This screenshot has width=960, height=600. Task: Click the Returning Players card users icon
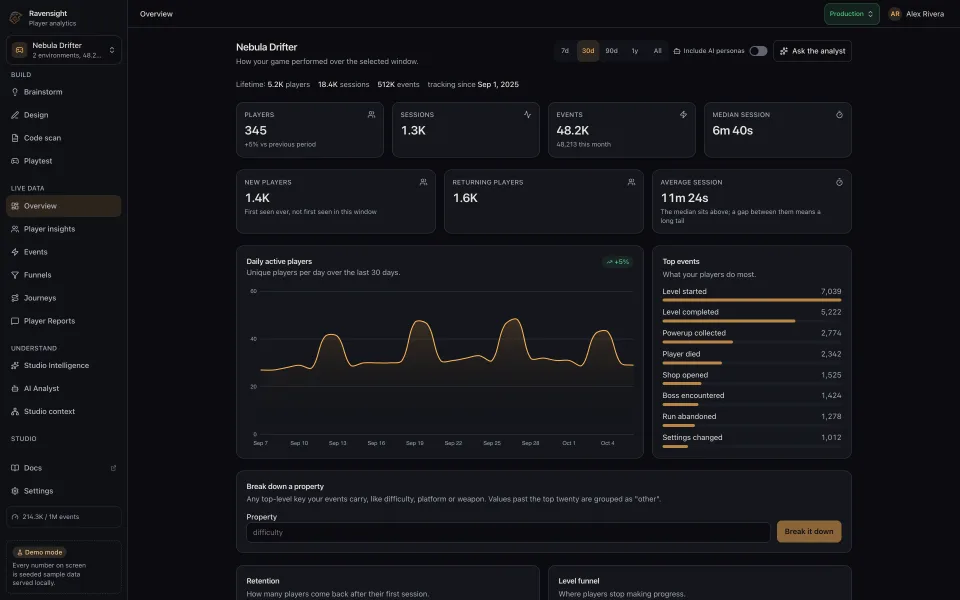click(x=631, y=182)
